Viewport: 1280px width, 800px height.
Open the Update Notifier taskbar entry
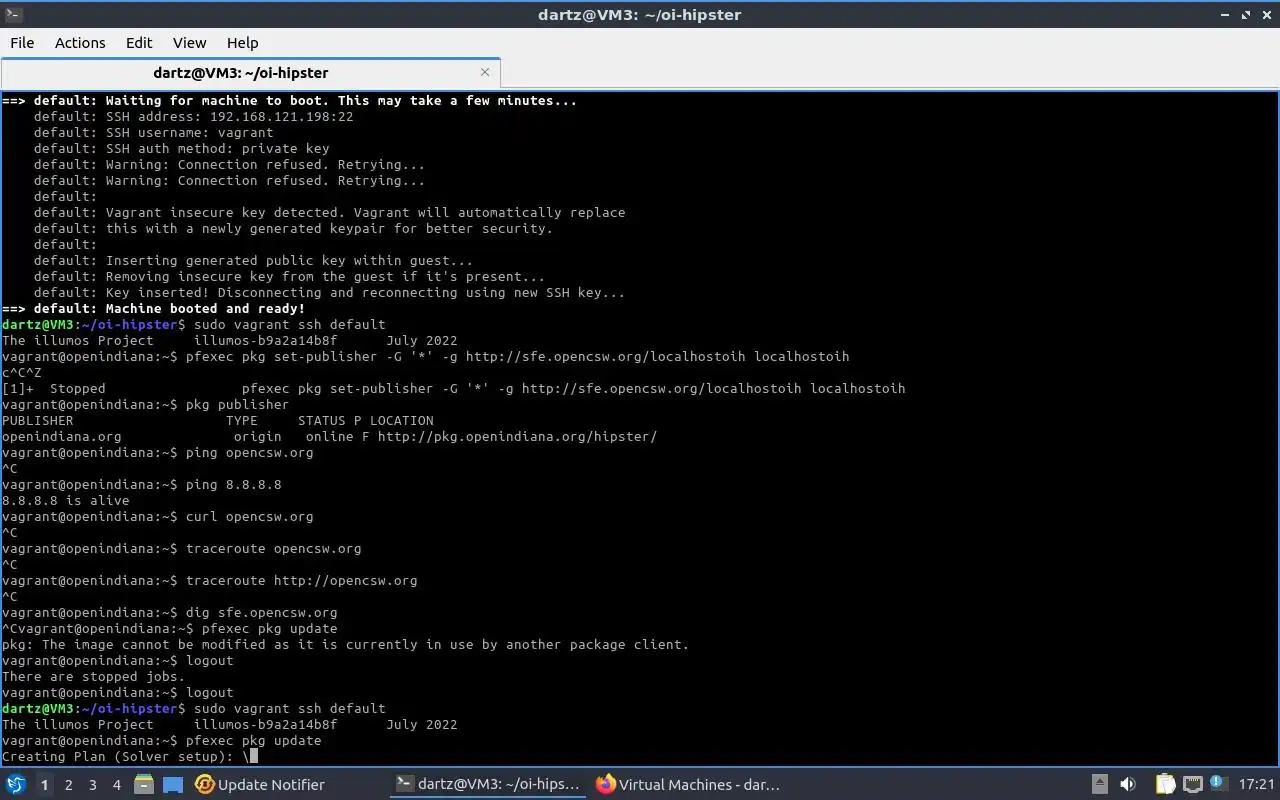pyautogui.click(x=260, y=785)
